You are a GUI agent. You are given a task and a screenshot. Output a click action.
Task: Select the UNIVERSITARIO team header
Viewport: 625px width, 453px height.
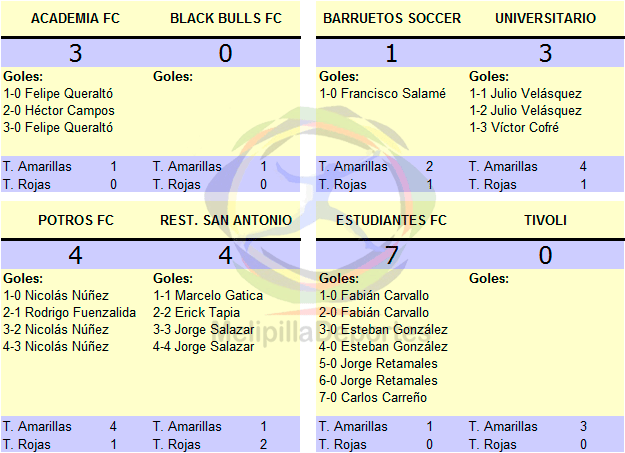click(545, 18)
